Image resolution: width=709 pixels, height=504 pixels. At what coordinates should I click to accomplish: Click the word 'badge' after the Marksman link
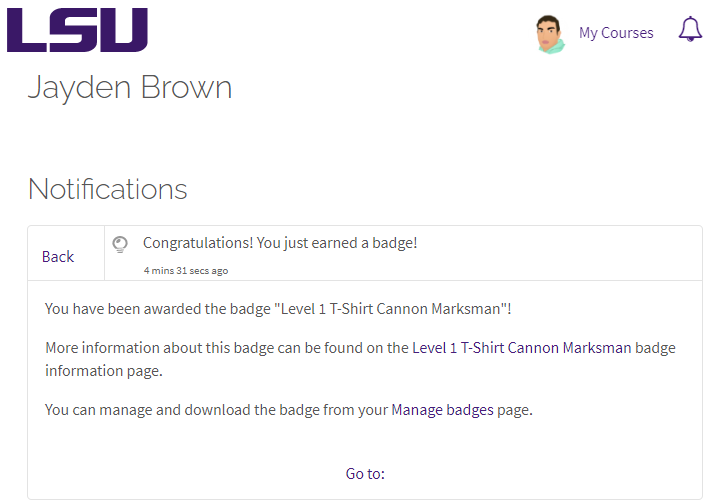[x=656, y=348]
